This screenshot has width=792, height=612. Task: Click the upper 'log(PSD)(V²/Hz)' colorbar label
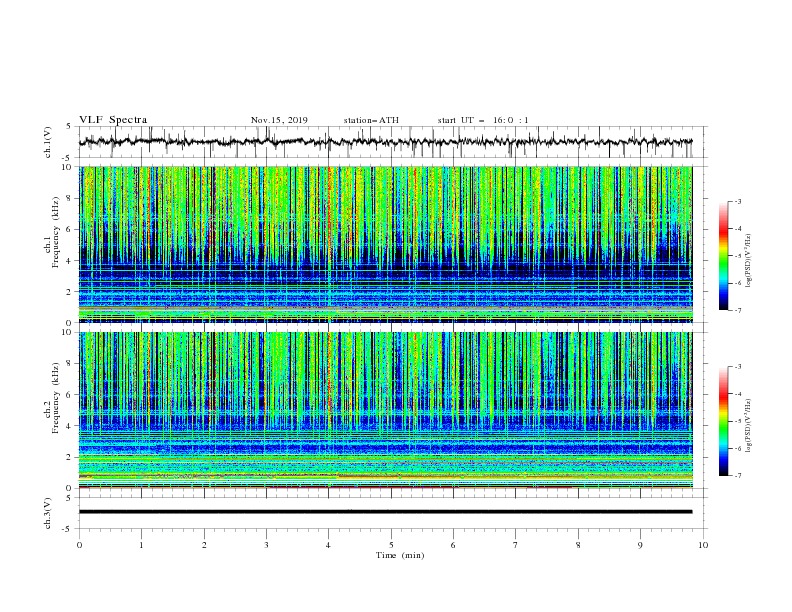(x=749, y=261)
